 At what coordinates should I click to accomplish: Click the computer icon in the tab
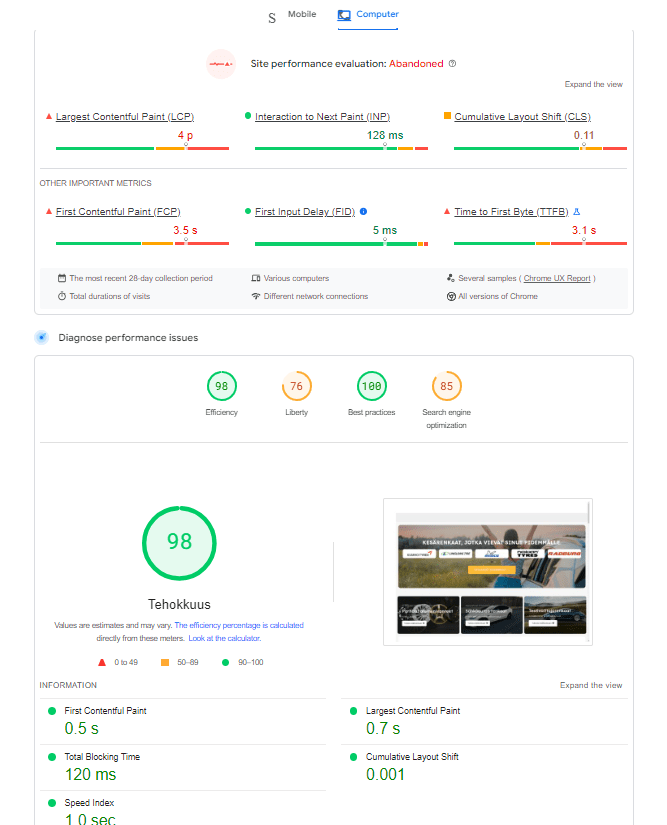[x=344, y=15]
